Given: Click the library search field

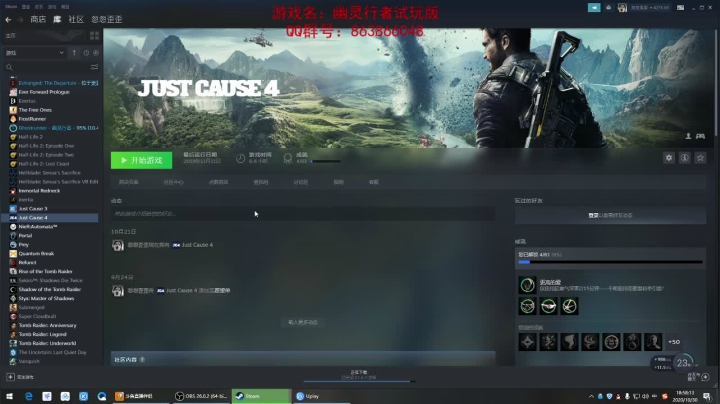Looking at the screenshot, I should pyautogui.click(x=46, y=67).
